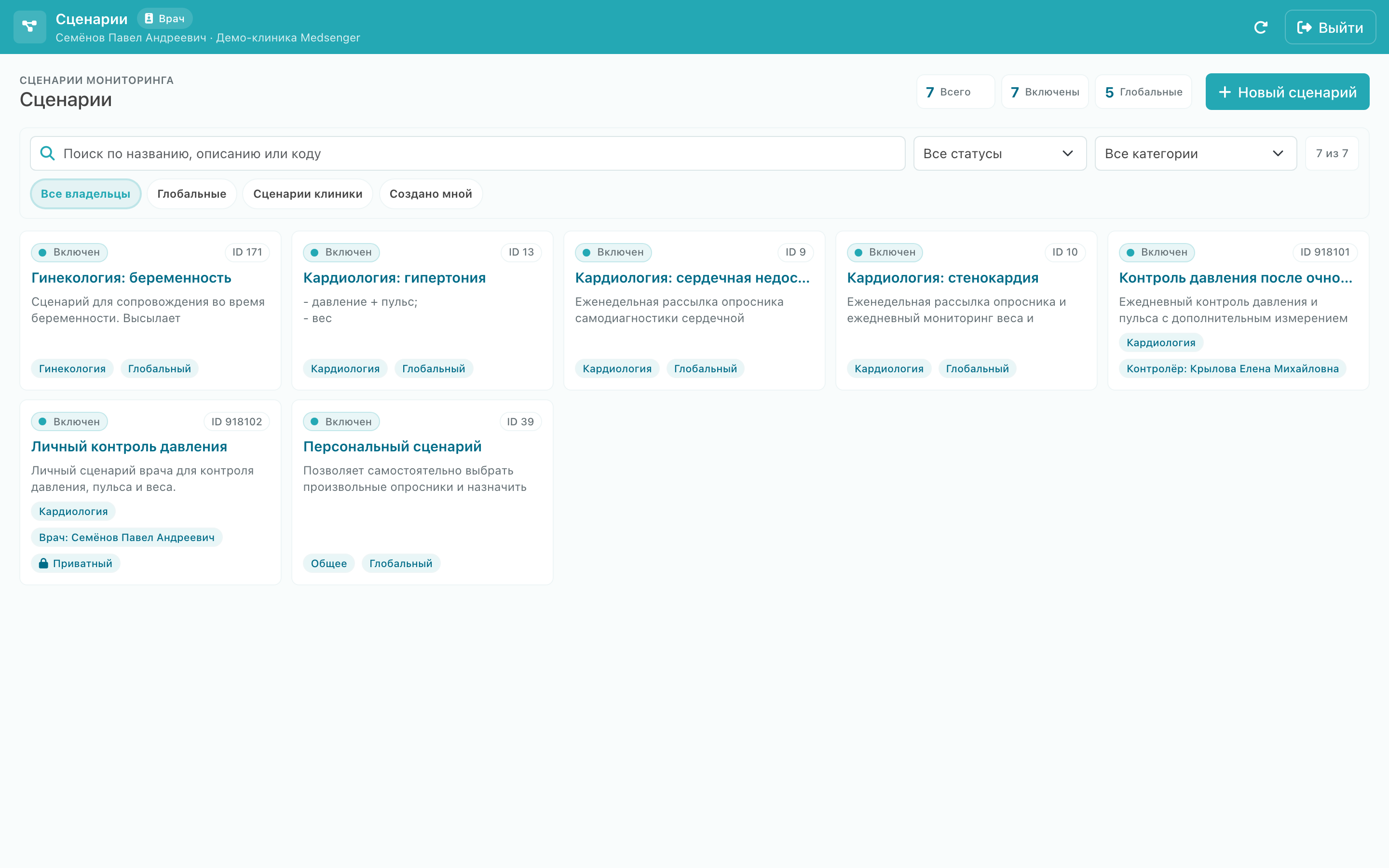The image size is (1389, 868).
Task: Click Включен status on ID 918102 card
Action: coord(69,421)
